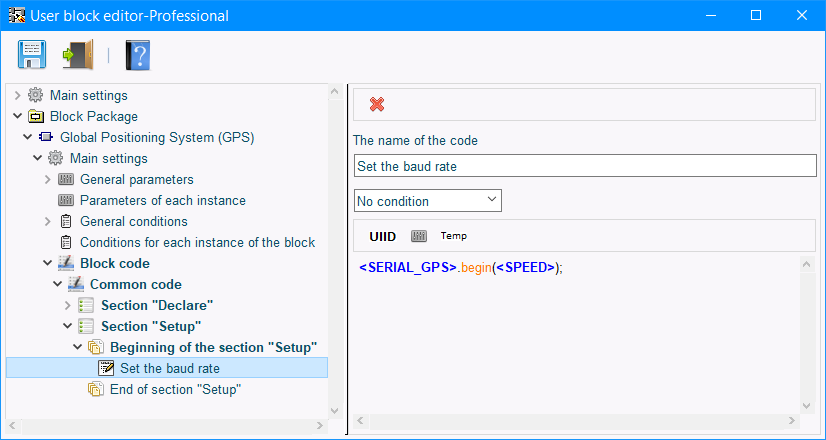
Task: Expand the top-level Main settings node
Action: 17,95
